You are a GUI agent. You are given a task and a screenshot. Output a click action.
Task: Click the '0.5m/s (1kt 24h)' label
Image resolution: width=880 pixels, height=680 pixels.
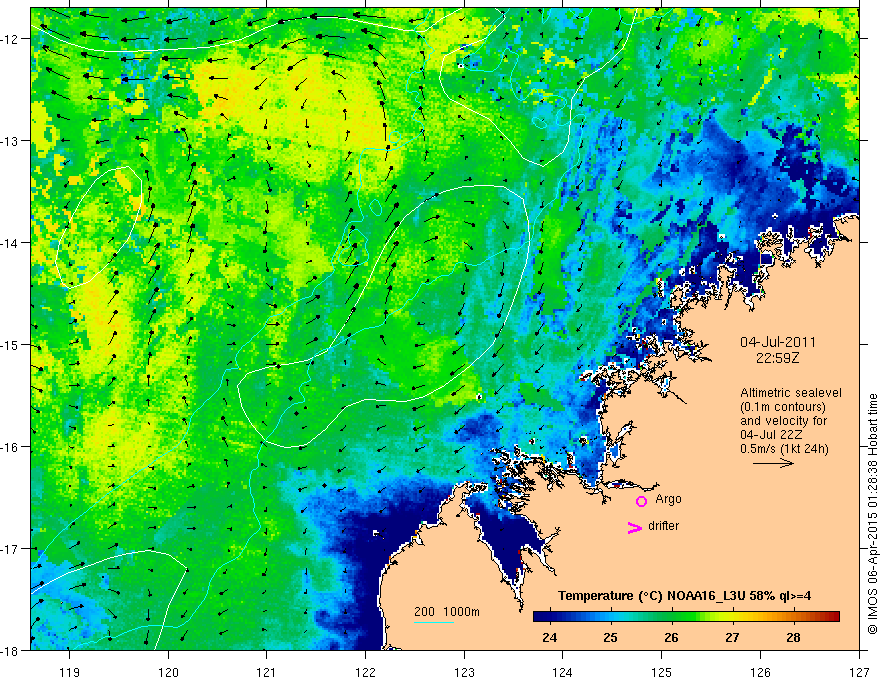784,448
